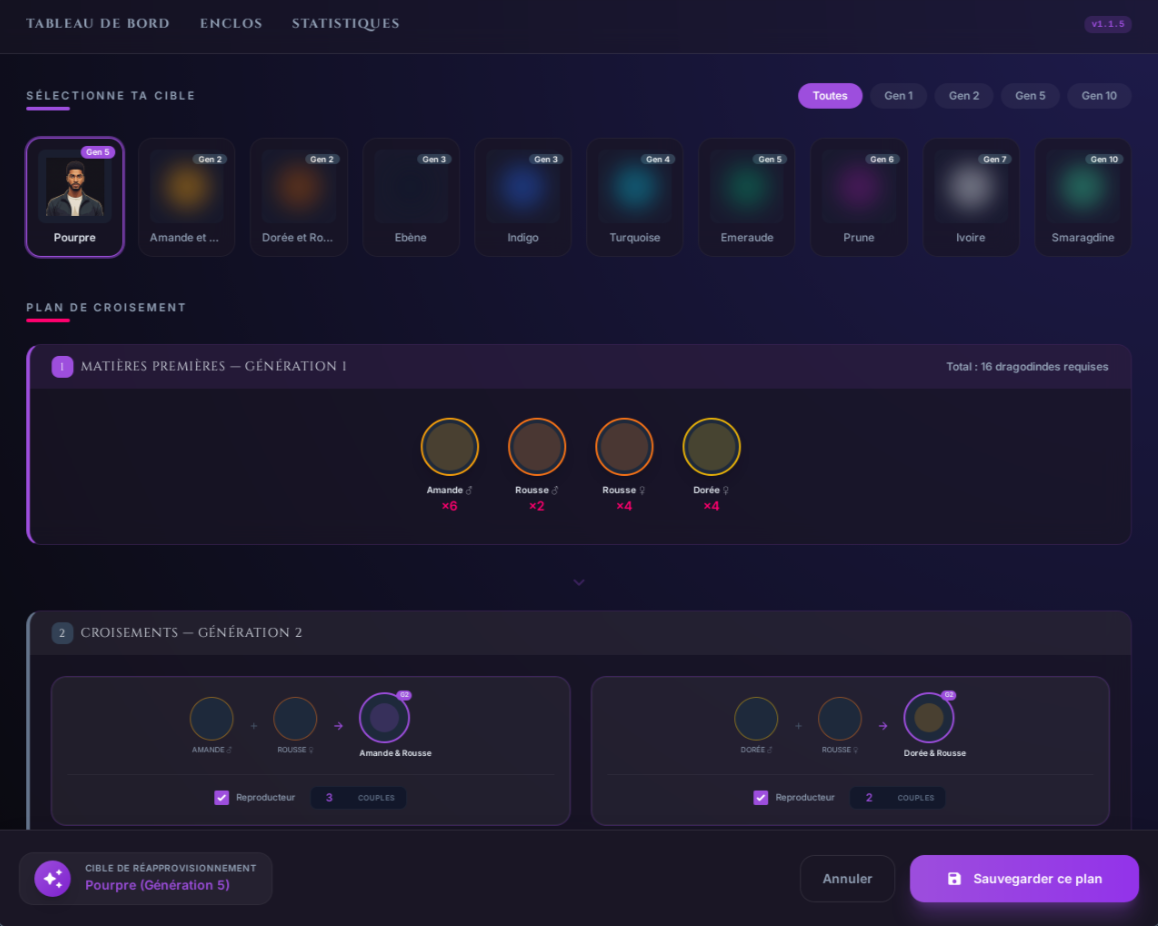The height and width of the screenshot is (926, 1158).
Task: Click the Rousse male dragodinde circle
Action: [537, 447]
